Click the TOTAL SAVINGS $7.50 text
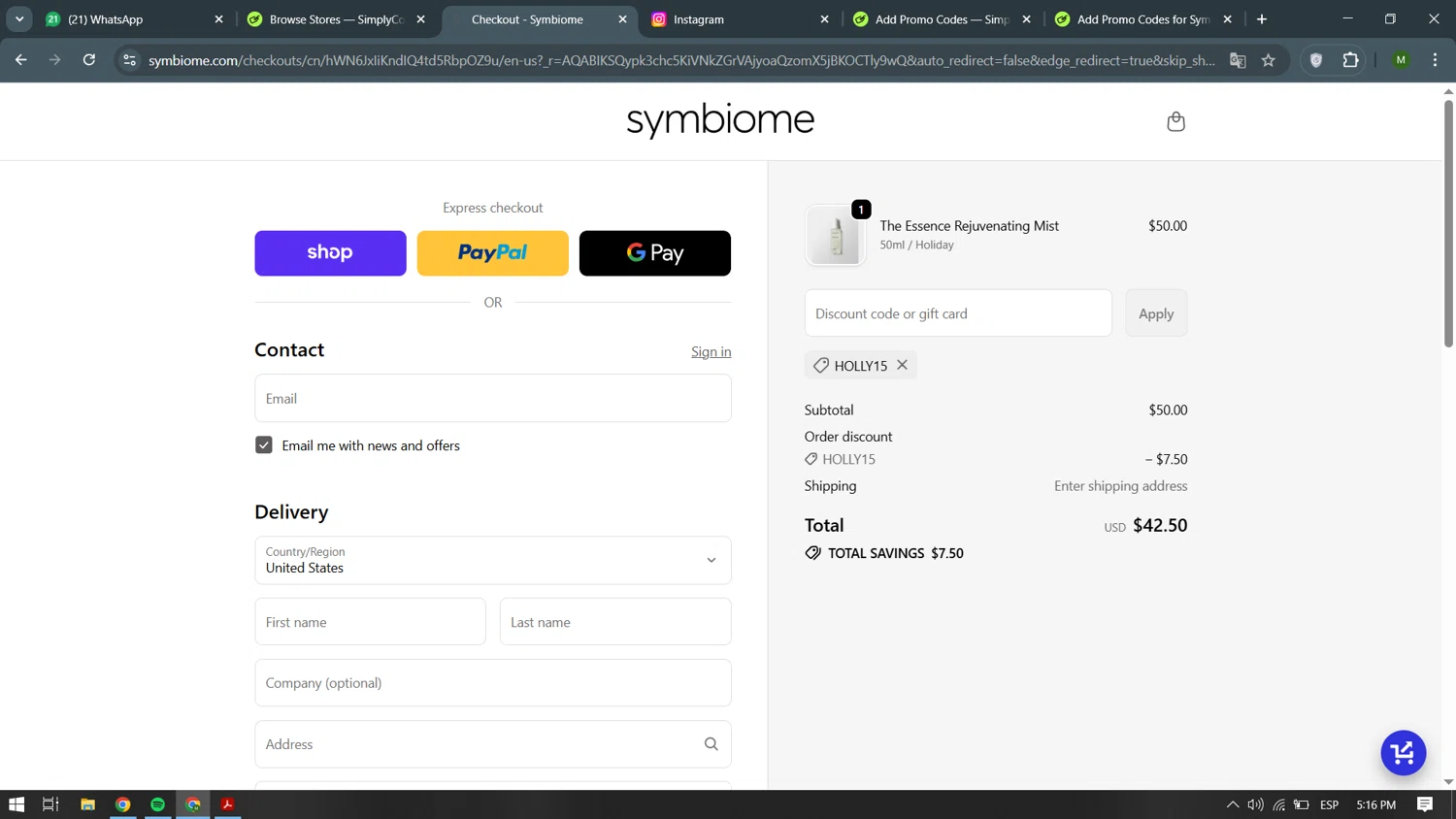This screenshot has width=1456, height=819. [884, 553]
